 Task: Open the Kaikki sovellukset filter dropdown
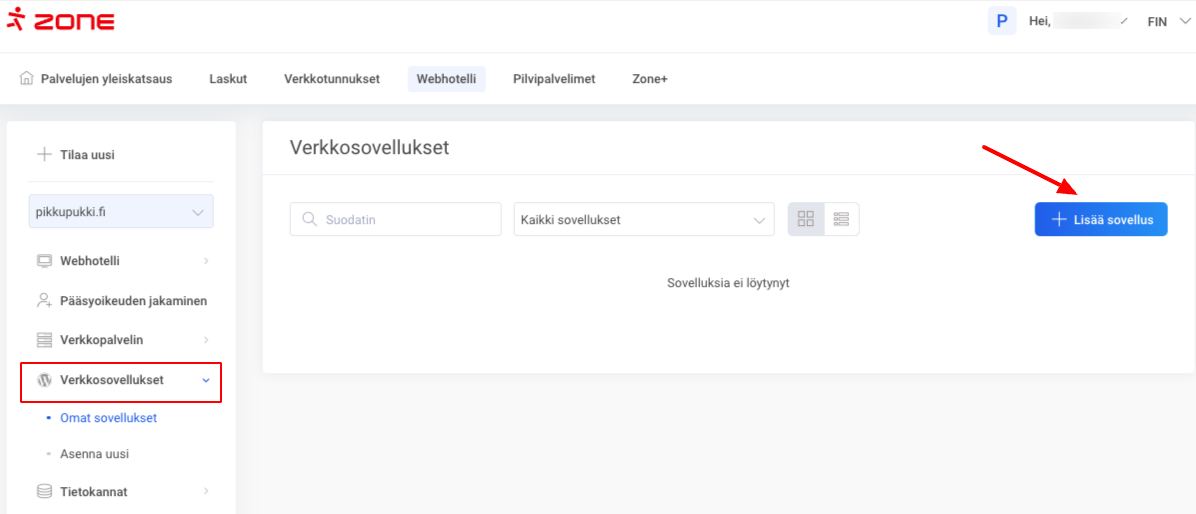pos(643,219)
